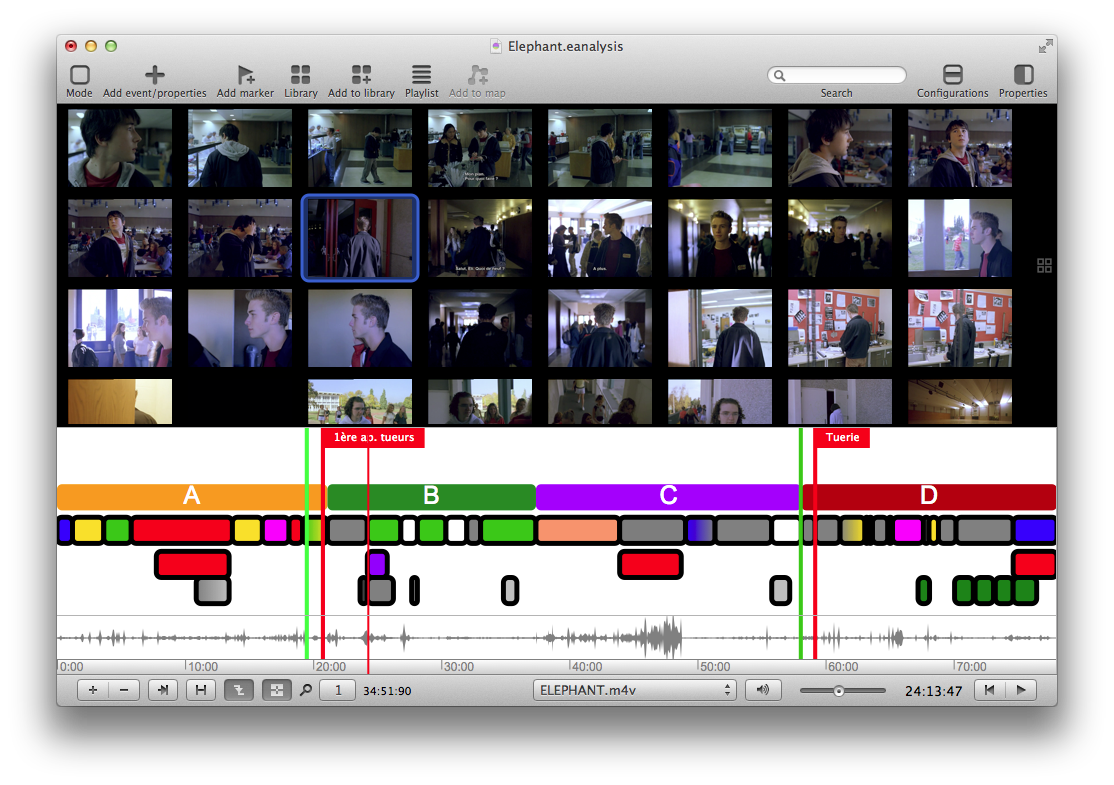Screen dimensions: 1114x785
Task: Click the 24:13:47 time display
Action: (934, 691)
